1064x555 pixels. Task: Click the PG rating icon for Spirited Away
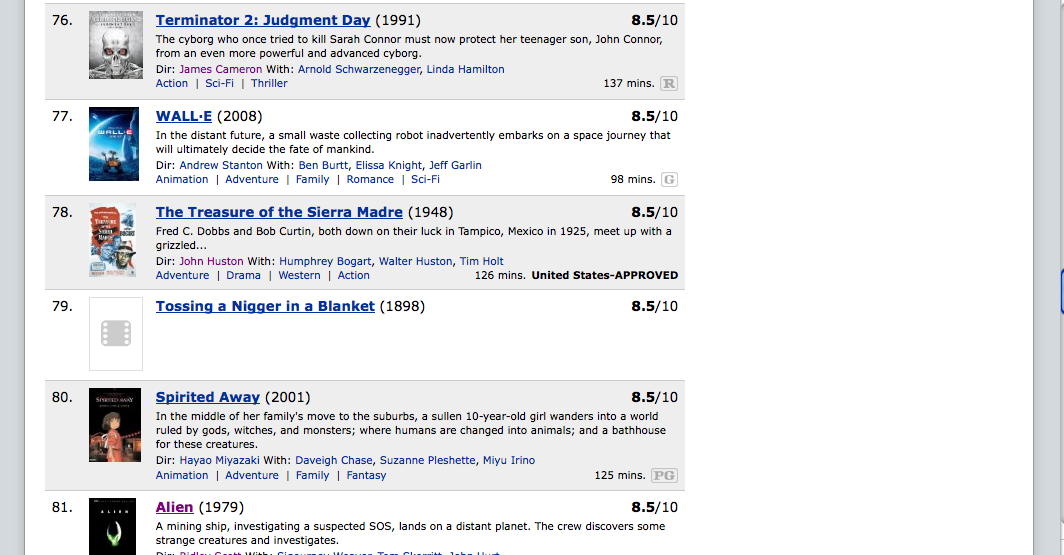coord(664,476)
